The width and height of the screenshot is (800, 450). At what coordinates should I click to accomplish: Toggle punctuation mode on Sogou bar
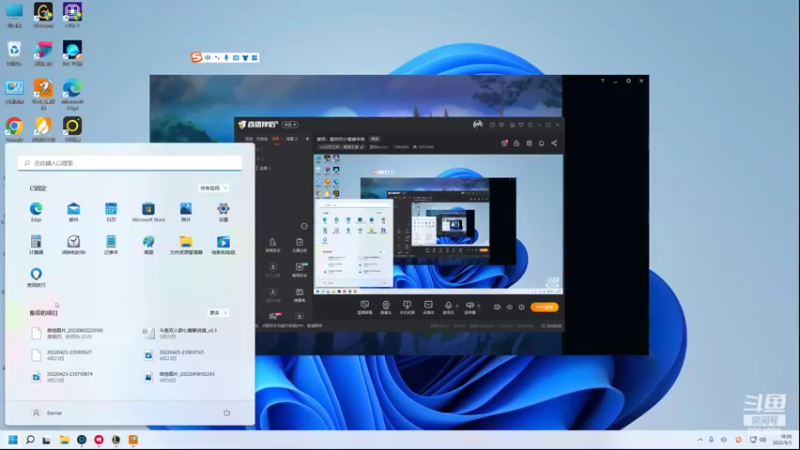point(217,58)
